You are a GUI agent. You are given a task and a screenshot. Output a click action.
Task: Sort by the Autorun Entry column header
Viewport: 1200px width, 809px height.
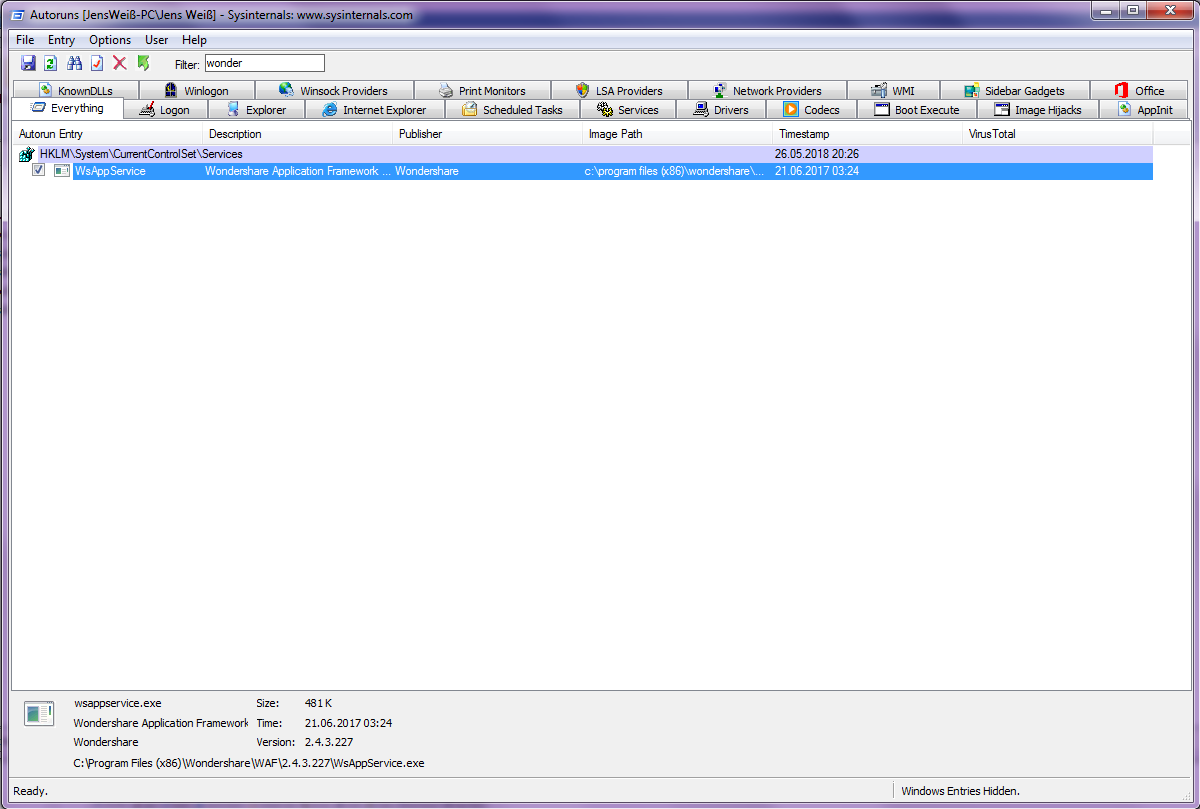click(x=108, y=134)
